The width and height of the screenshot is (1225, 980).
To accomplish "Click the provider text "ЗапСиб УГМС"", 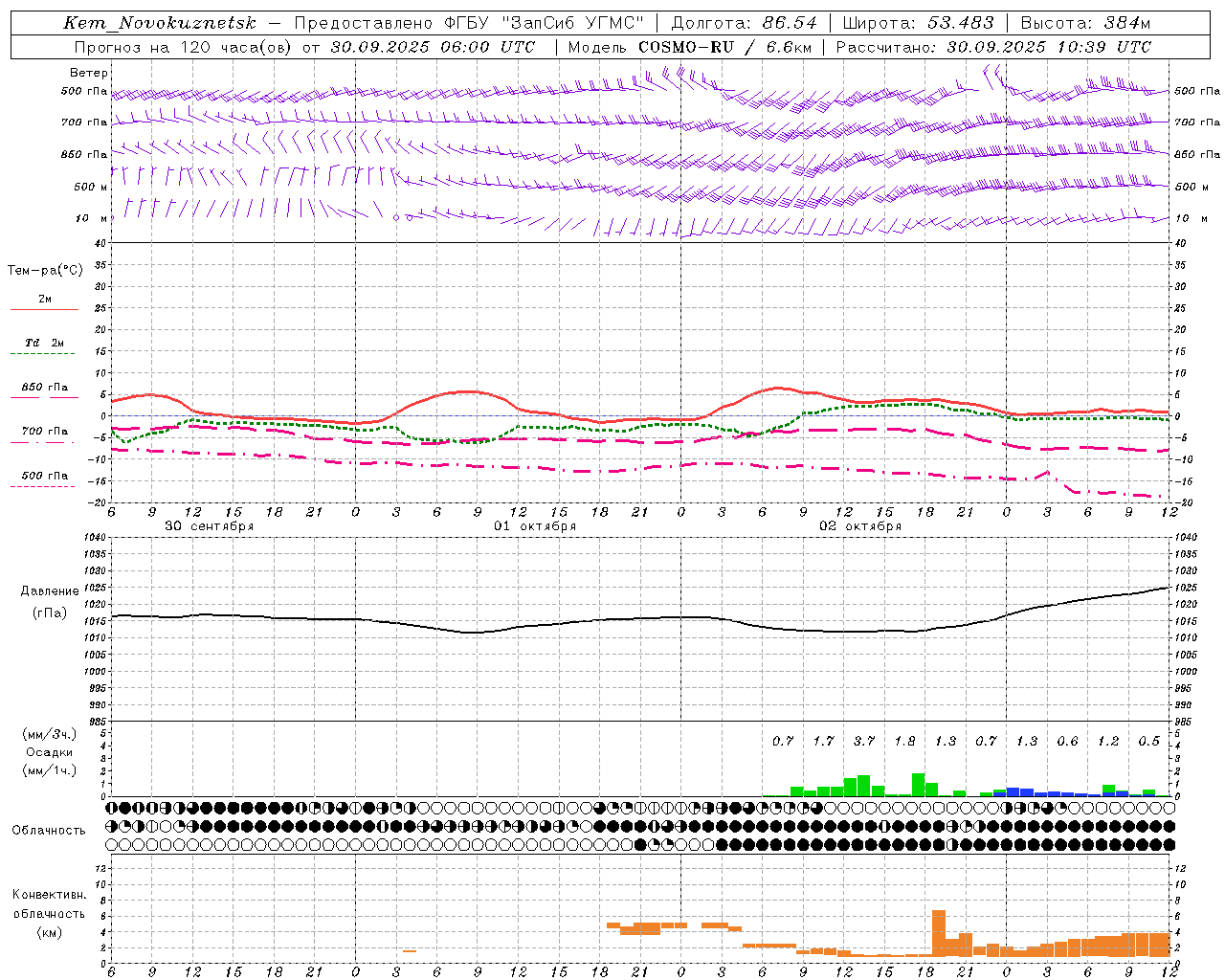I will pyautogui.click(x=574, y=23).
